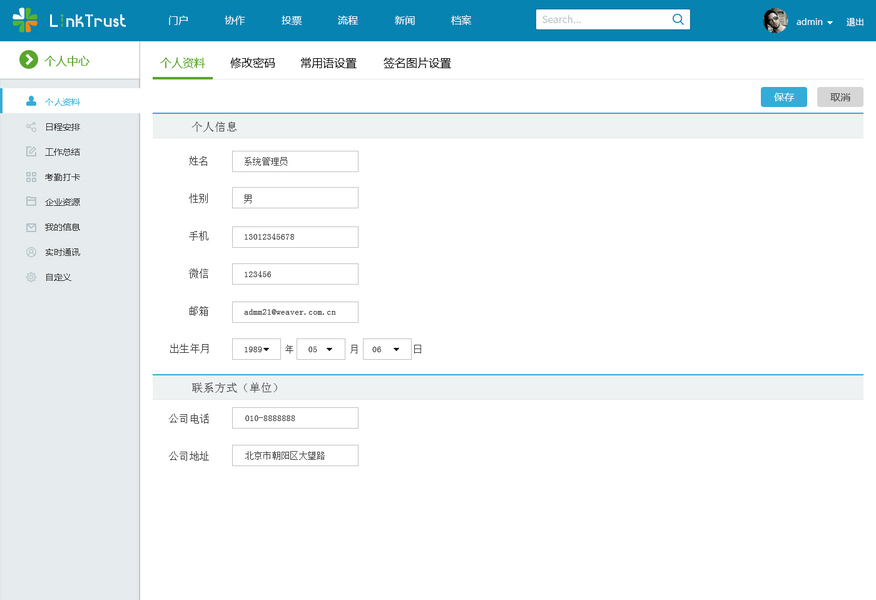Click the 微信 field 123456
This screenshot has height=600, width=876.
pyautogui.click(x=296, y=274)
